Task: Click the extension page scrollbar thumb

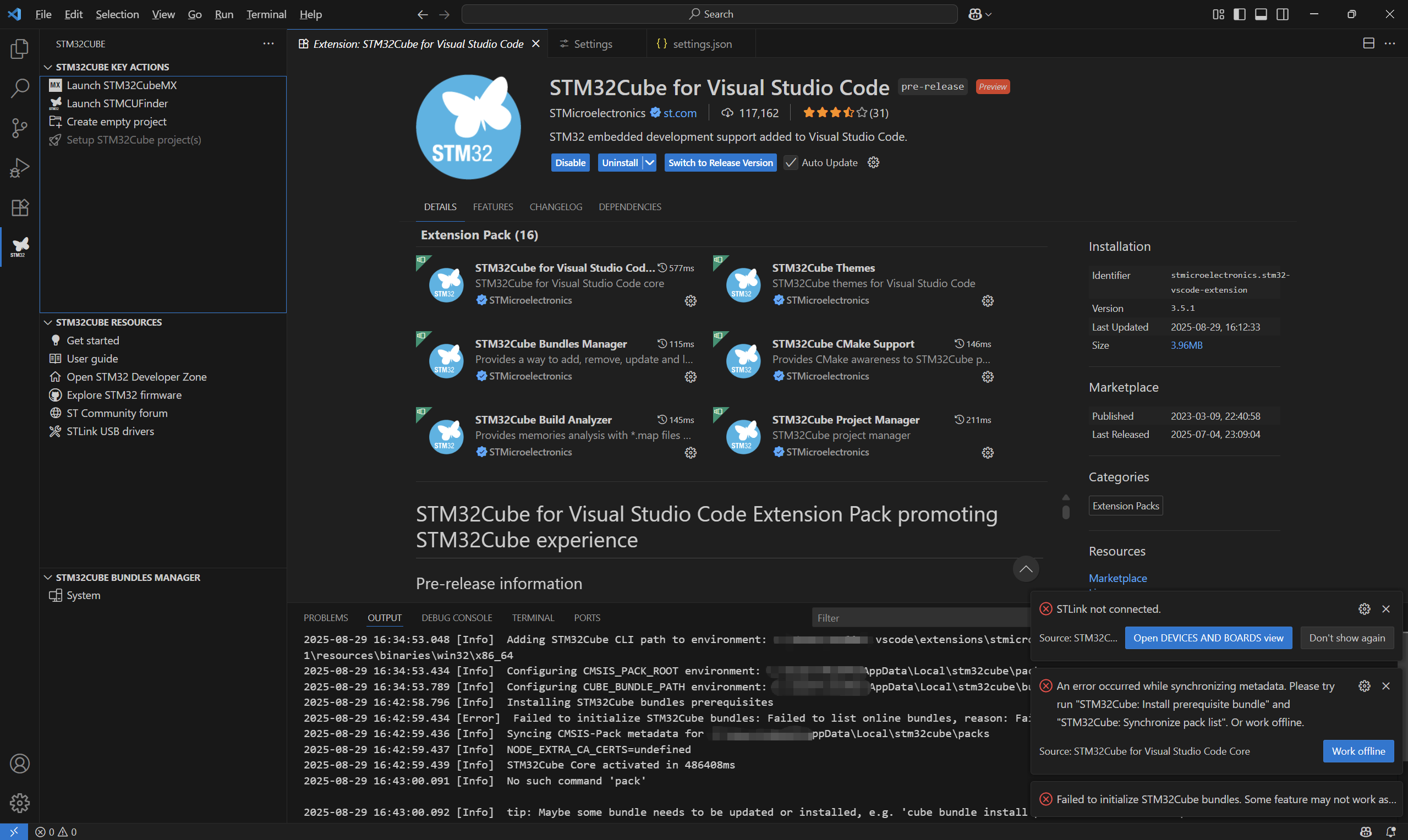Action: click(x=1065, y=512)
